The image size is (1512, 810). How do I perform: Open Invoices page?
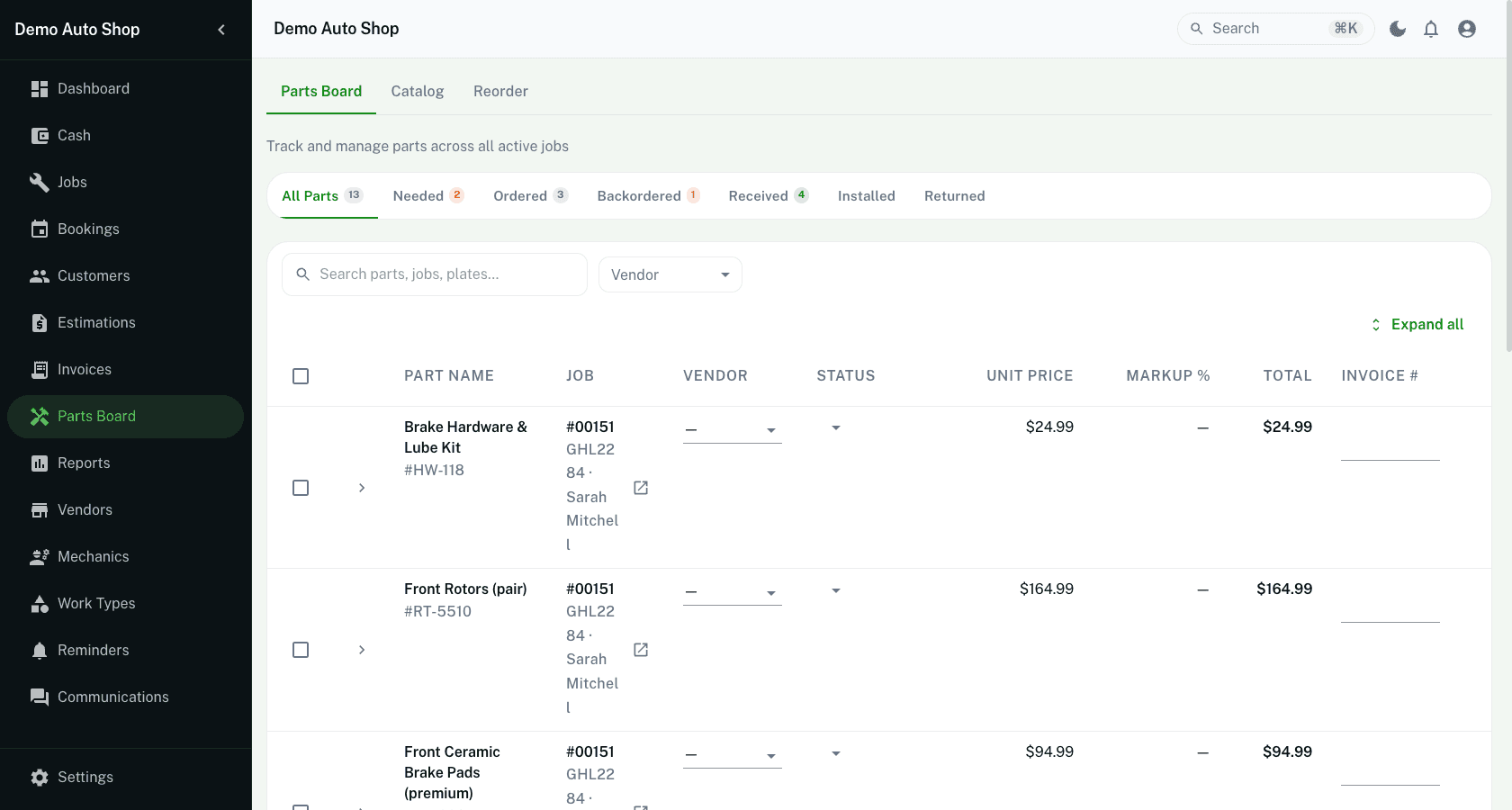pyautogui.click(x=125, y=369)
